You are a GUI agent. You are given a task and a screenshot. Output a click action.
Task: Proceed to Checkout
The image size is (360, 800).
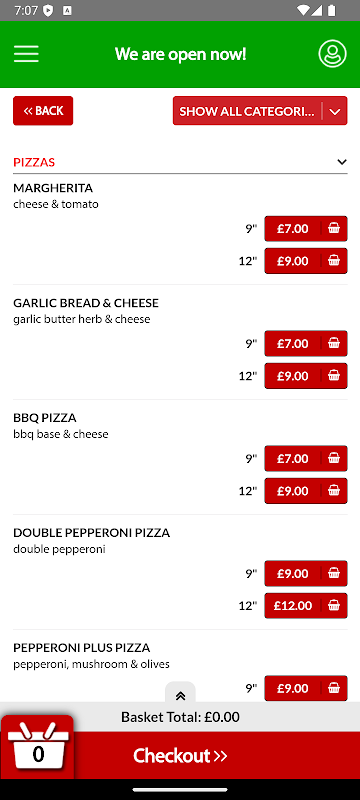click(x=180, y=756)
